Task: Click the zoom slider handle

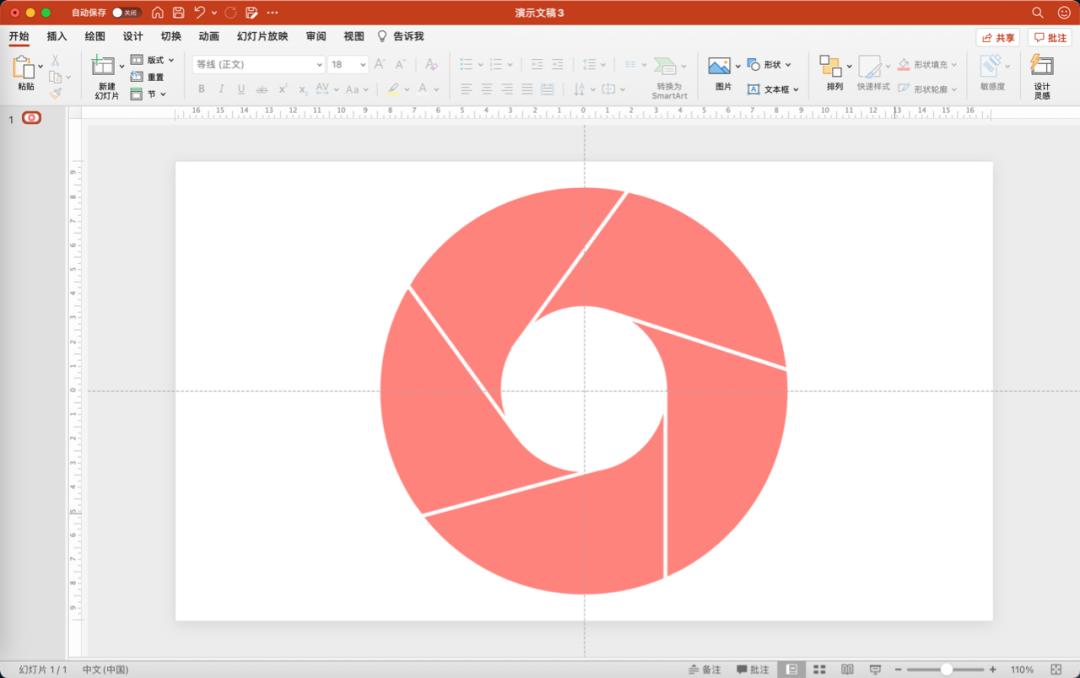Action: tap(946, 669)
